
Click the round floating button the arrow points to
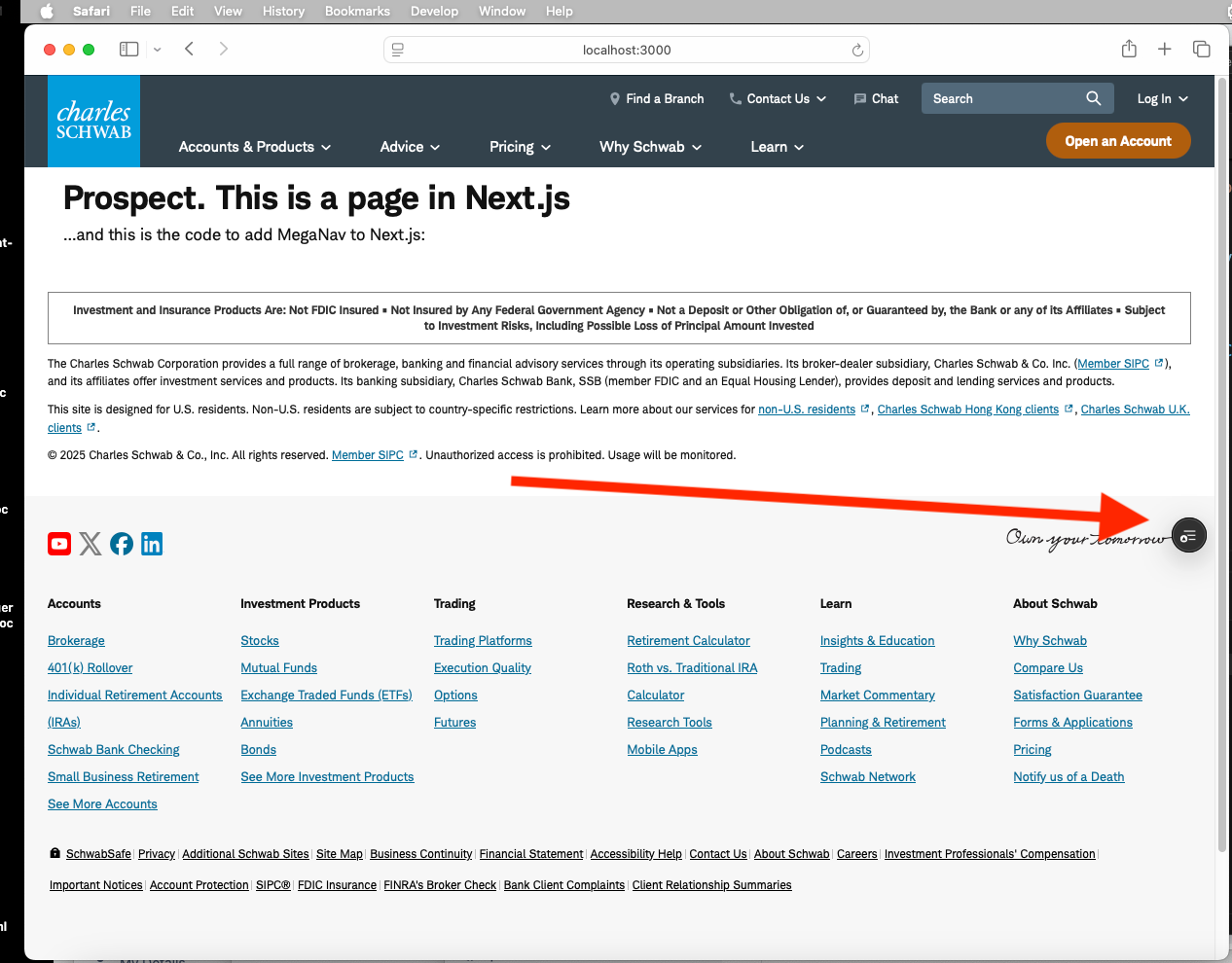tap(1188, 536)
